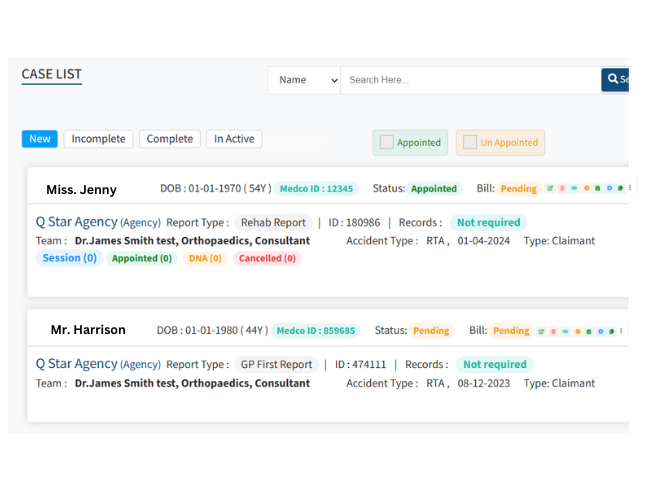
Task: Switch to the Incomplete tab
Action: tap(98, 139)
